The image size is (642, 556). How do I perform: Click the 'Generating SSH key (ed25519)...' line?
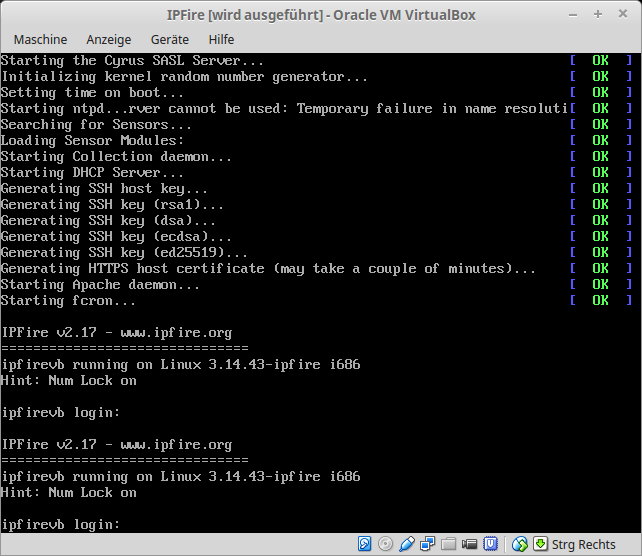click(124, 252)
